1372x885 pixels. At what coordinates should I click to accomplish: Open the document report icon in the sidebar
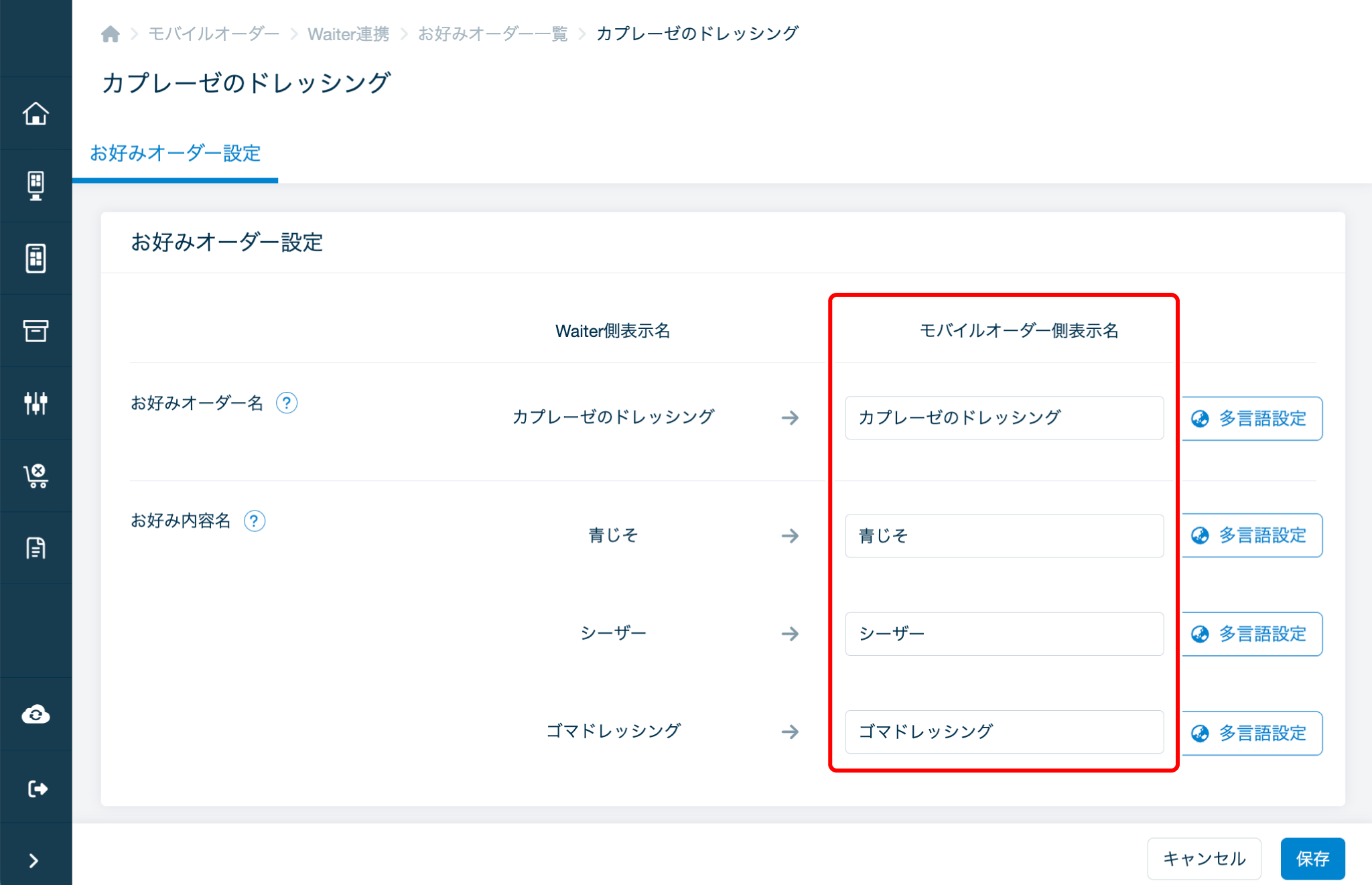coord(36,548)
